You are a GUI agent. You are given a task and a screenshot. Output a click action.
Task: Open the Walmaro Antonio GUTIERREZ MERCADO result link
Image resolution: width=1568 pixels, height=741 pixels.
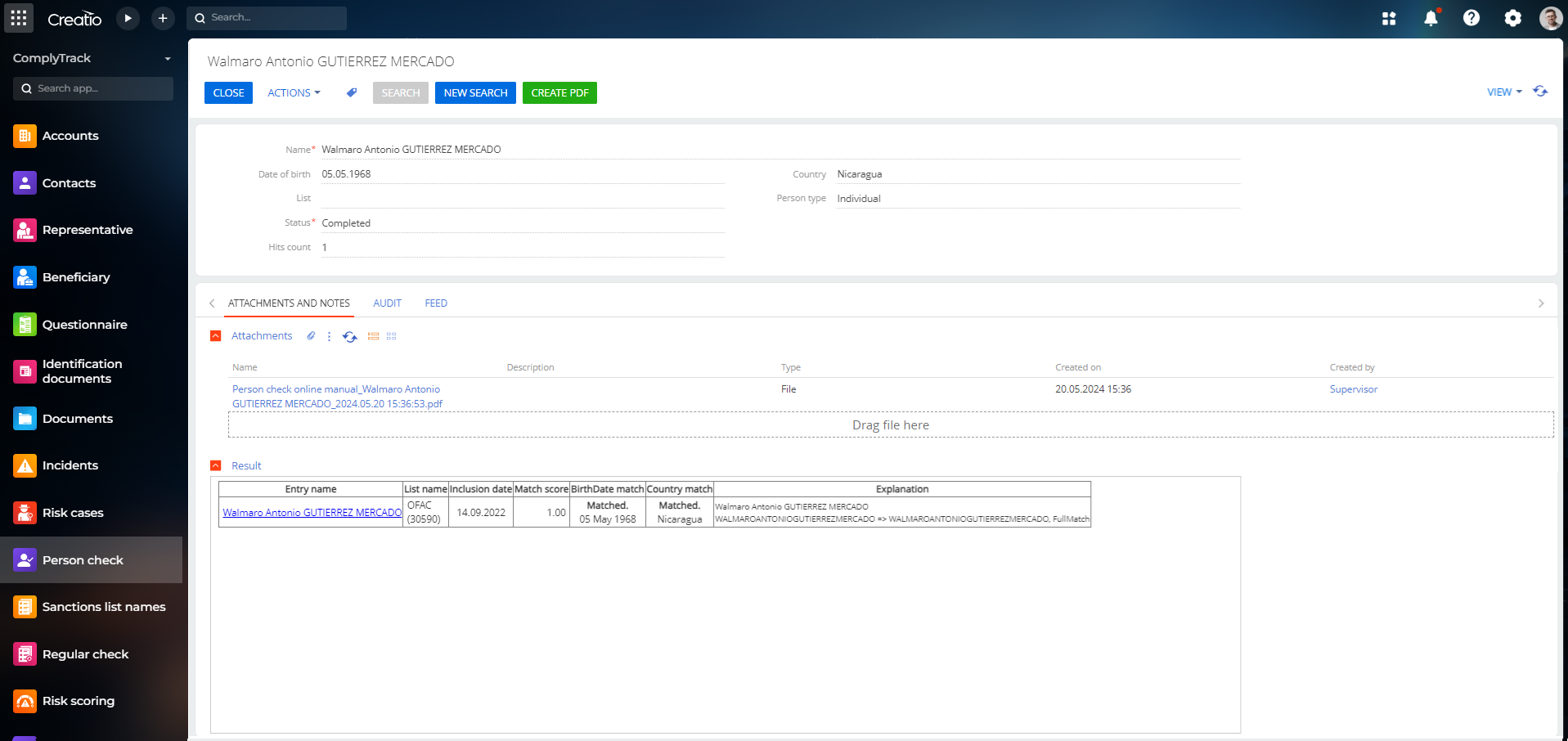311,512
